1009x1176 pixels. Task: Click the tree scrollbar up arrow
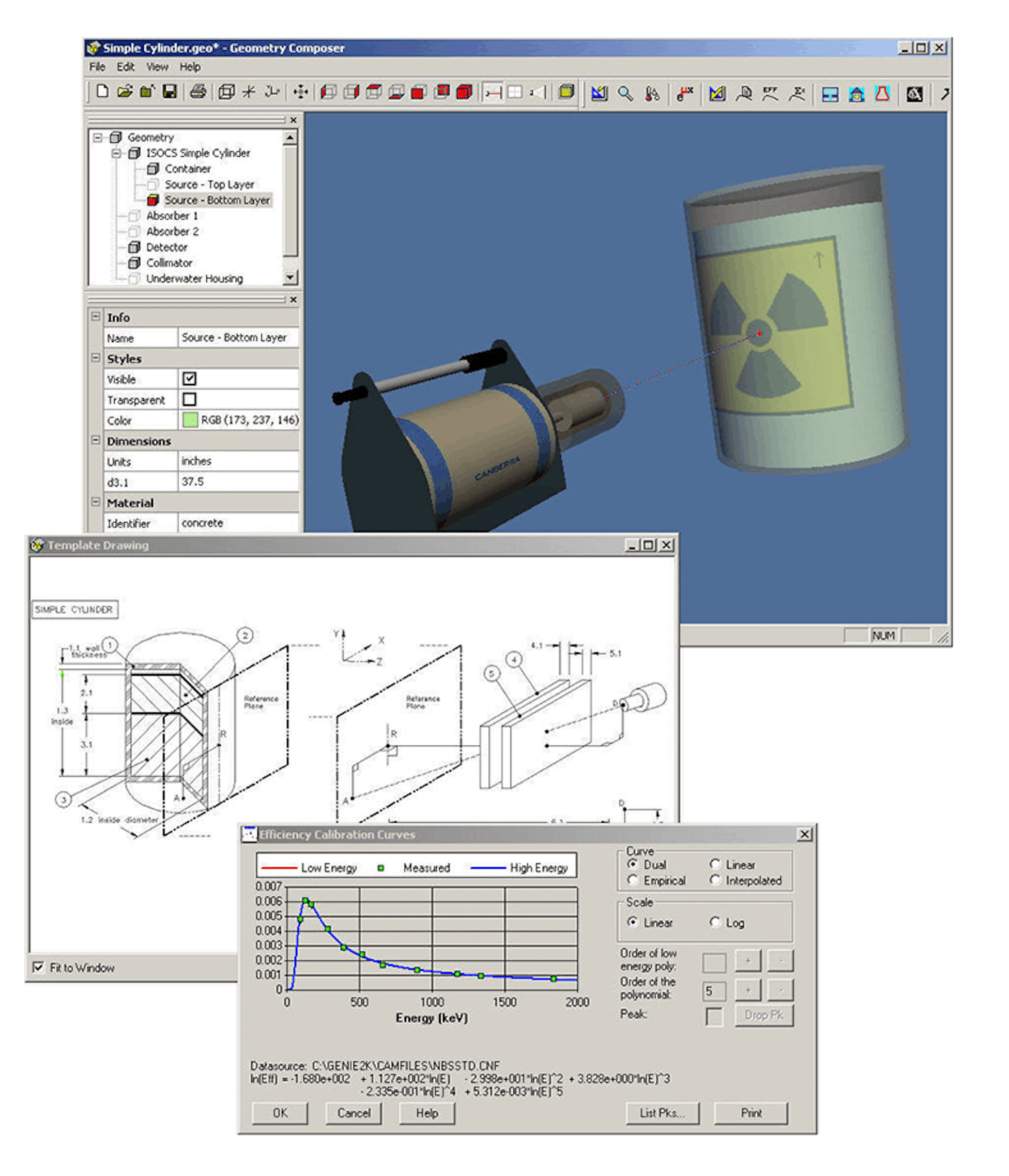pyautogui.click(x=290, y=137)
